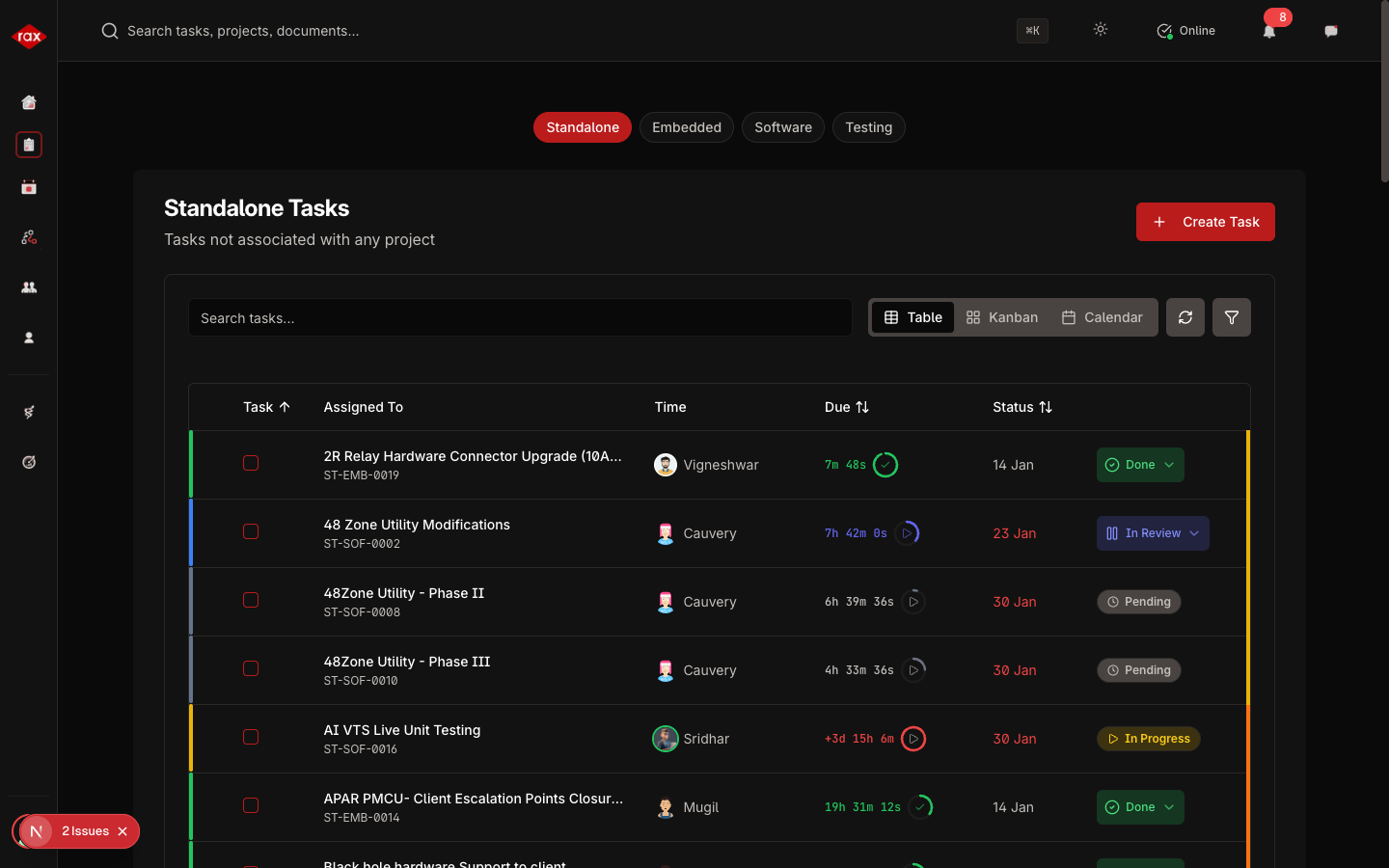Open the filter funnel icon
The height and width of the screenshot is (868, 1389).
pos(1232,317)
